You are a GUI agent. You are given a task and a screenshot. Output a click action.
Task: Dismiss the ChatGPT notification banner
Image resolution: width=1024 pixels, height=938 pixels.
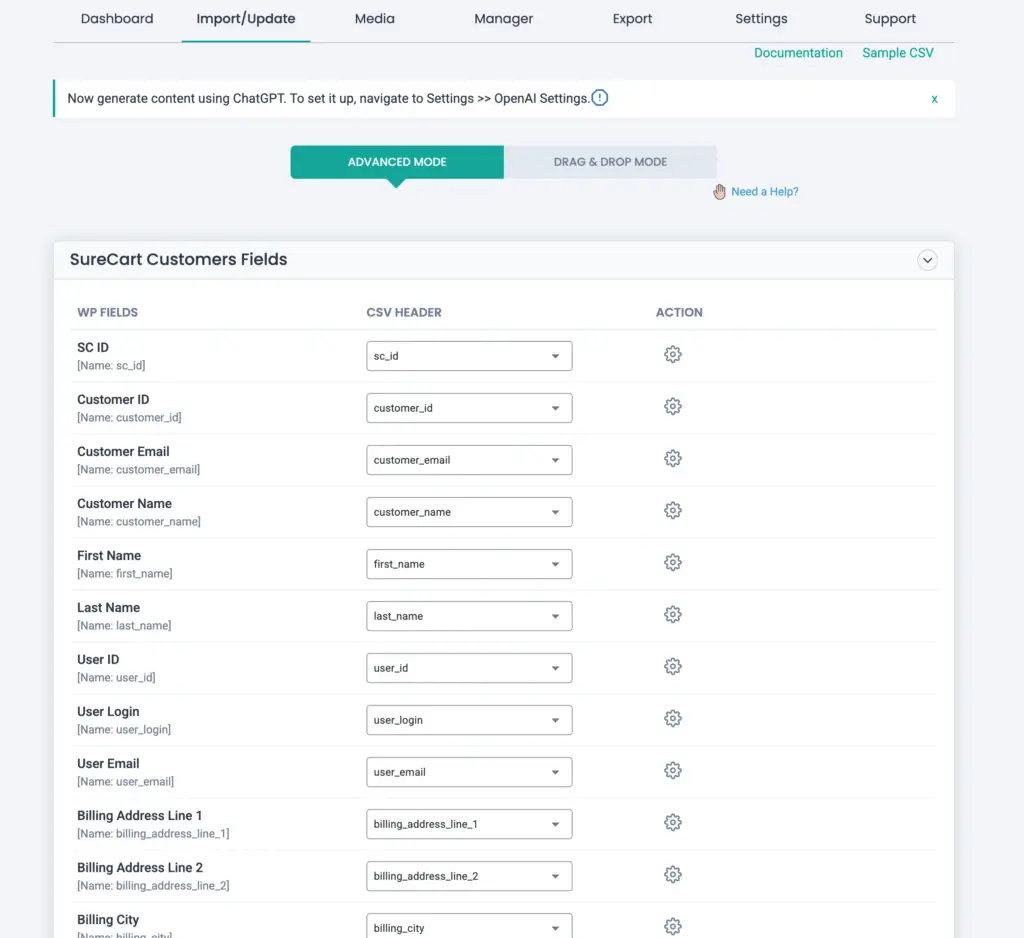click(x=933, y=98)
